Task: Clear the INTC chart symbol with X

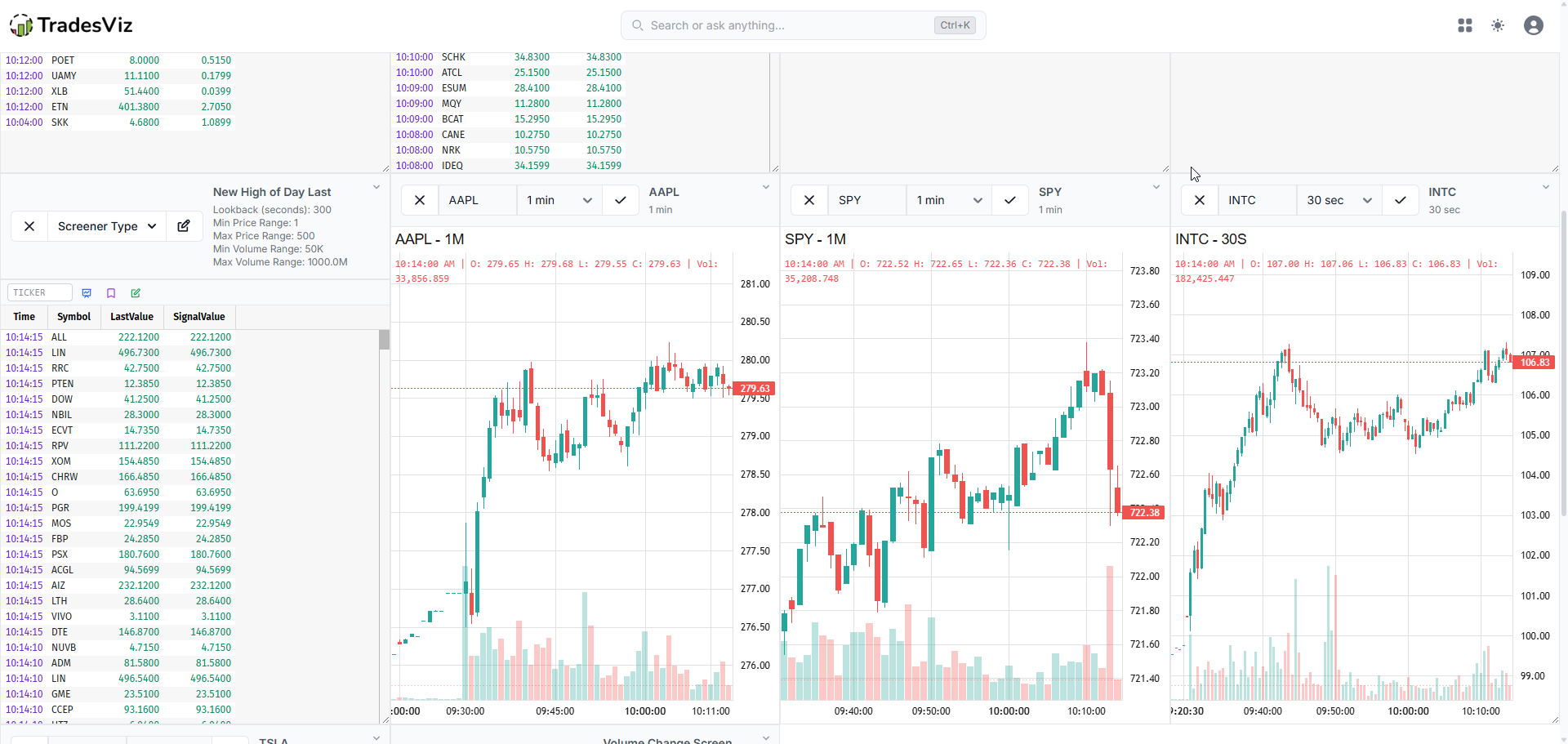Action: [1200, 200]
